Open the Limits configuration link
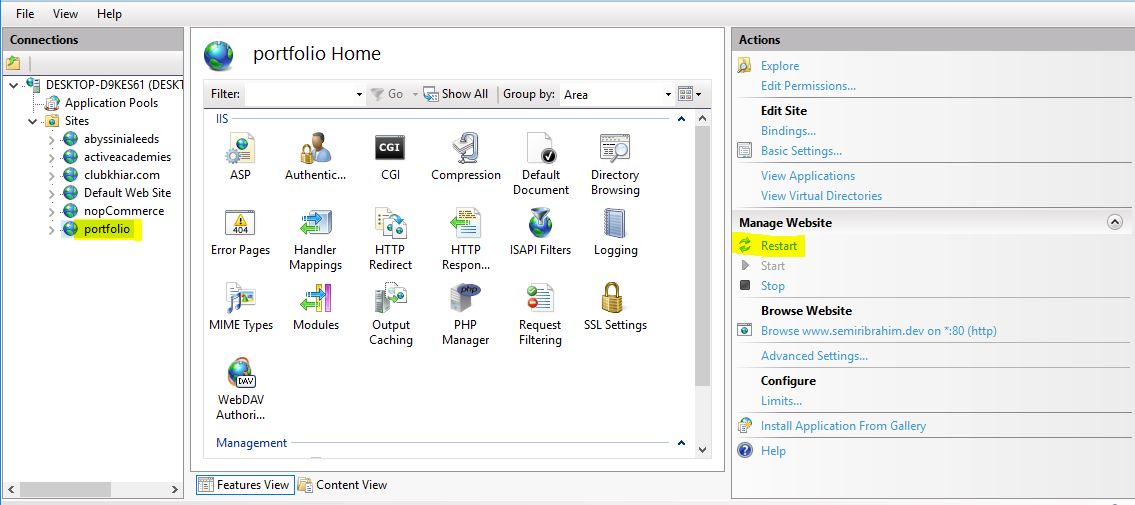This screenshot has width=1135, height=505. 781,401
